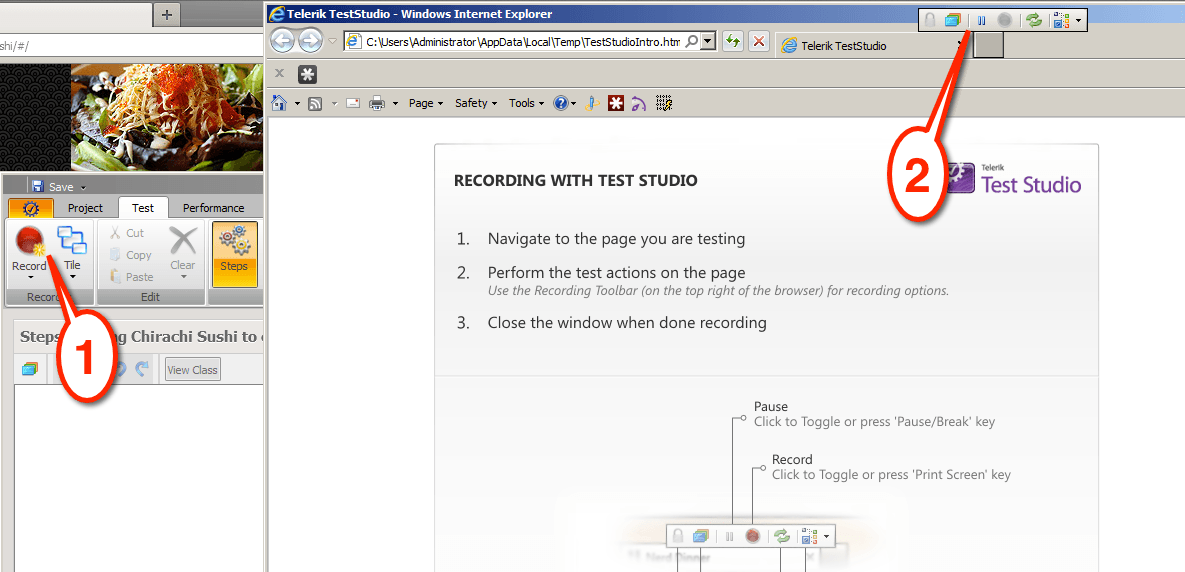Open the address bar history dropdown
Screen dimensions: 1185x572
click(x=708, y=42)
